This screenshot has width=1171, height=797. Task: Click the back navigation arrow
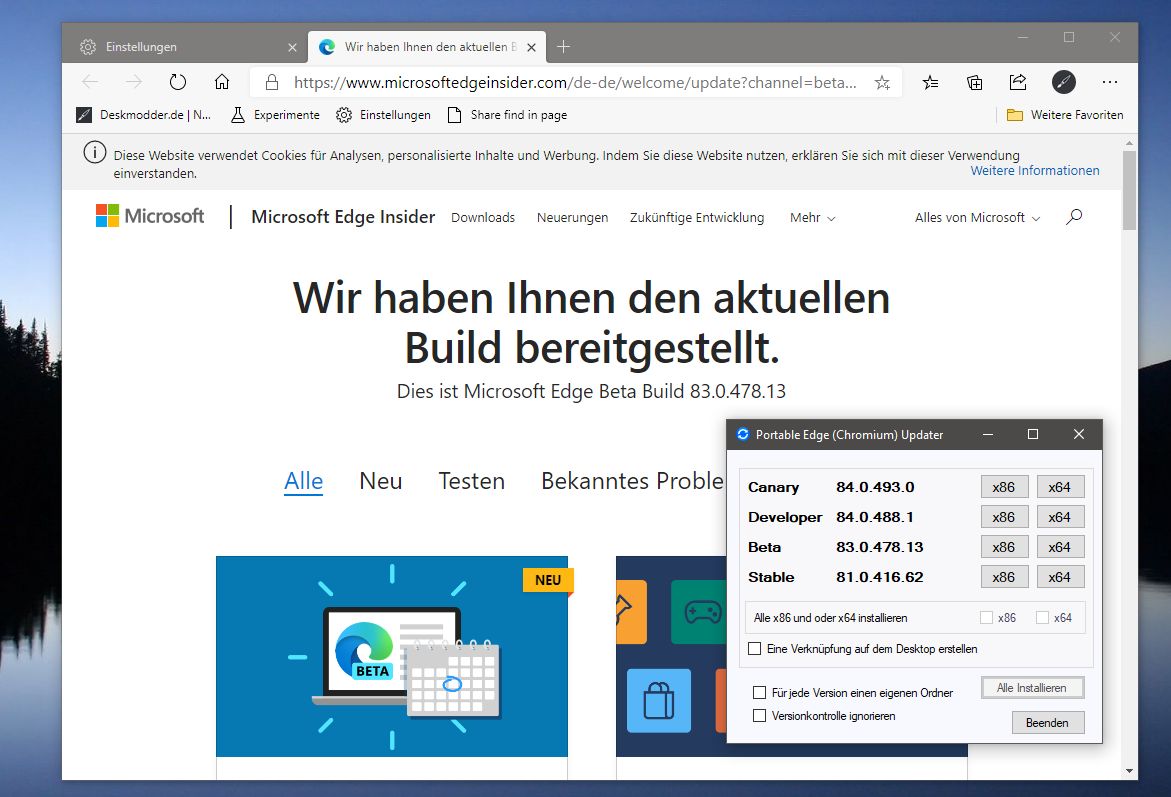pos(90,82)
